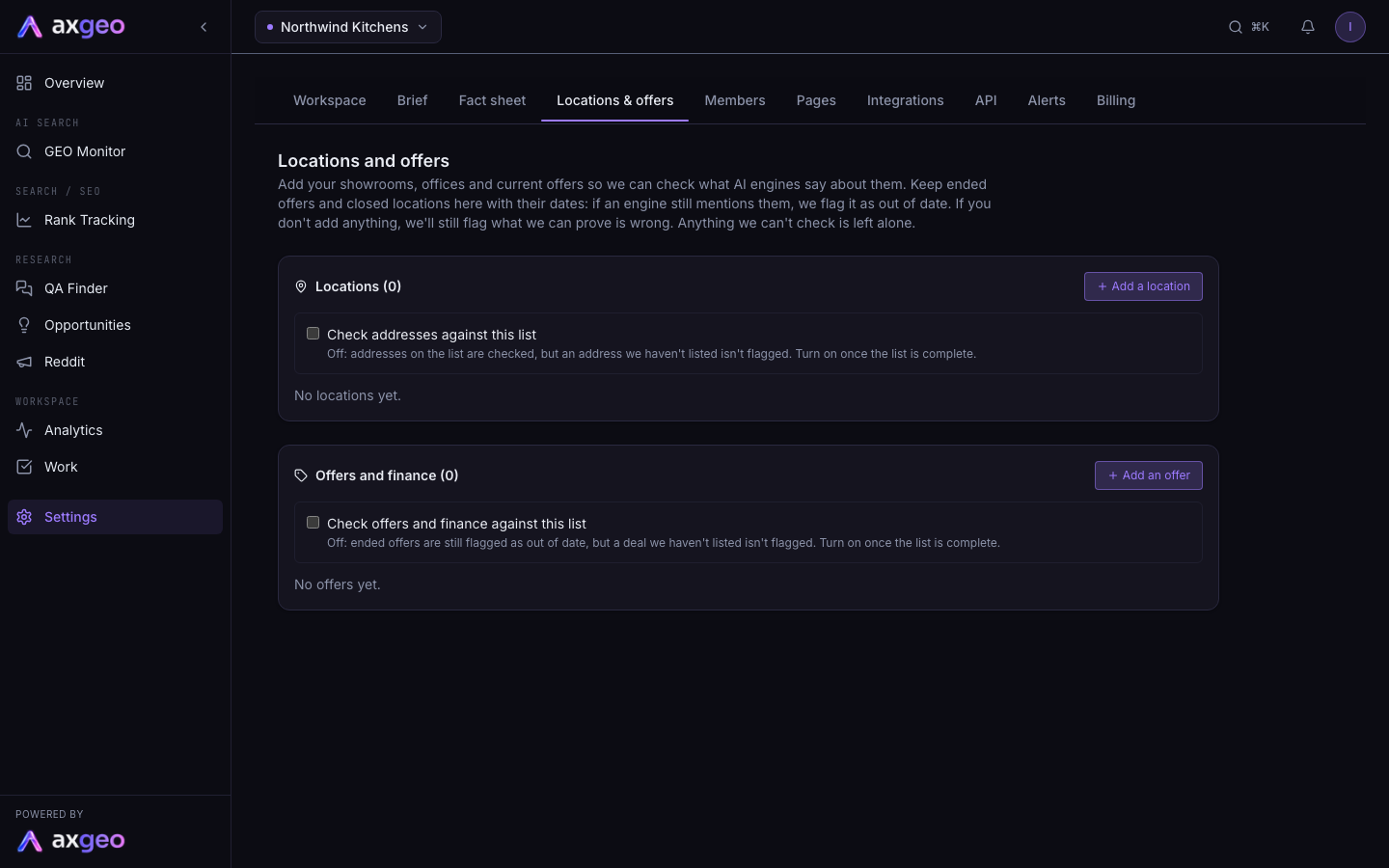Go to the Billing tab

pyautogui.click(x=1116, y=100)
